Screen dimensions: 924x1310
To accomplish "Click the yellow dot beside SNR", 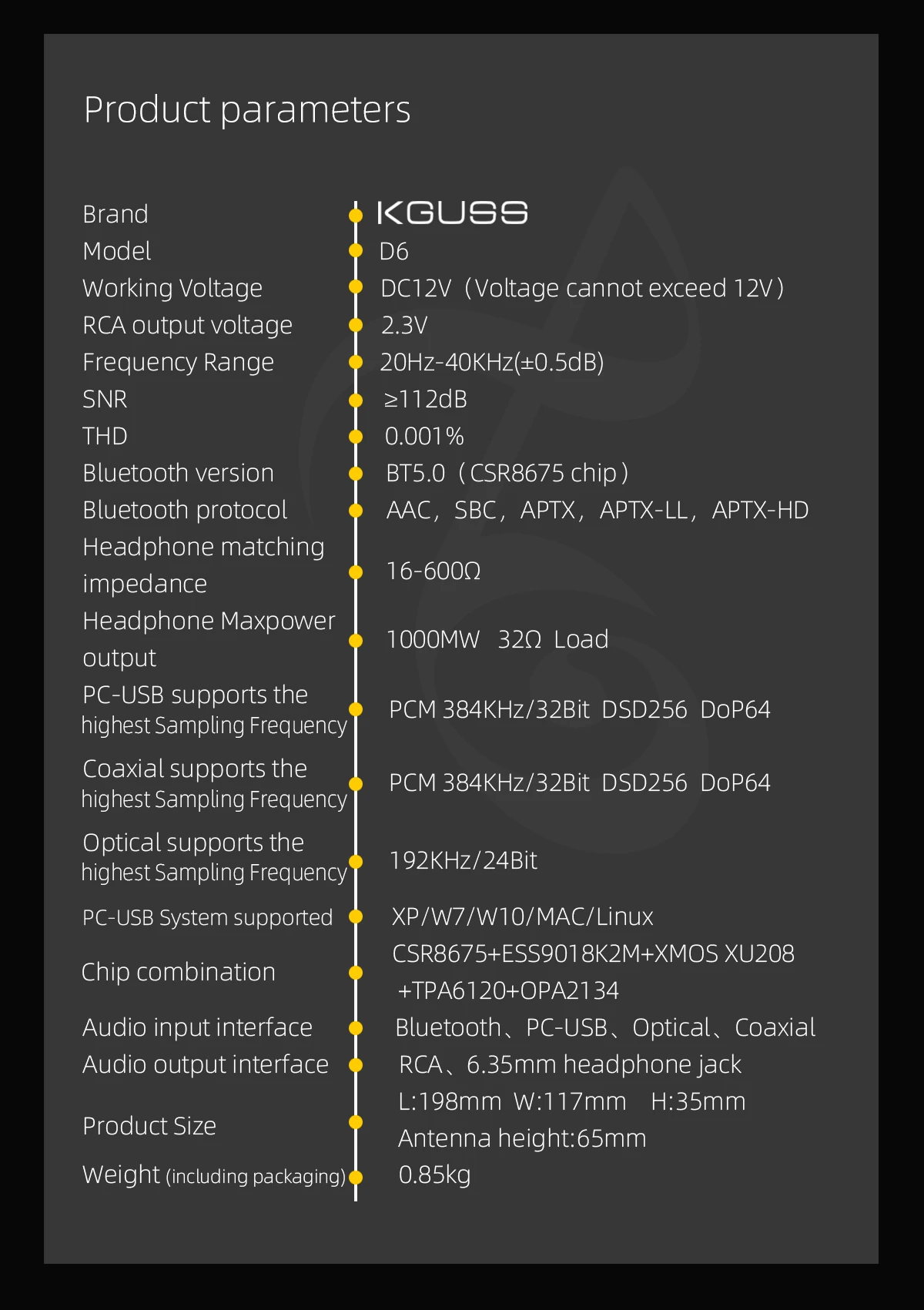I will coord(356,400).
